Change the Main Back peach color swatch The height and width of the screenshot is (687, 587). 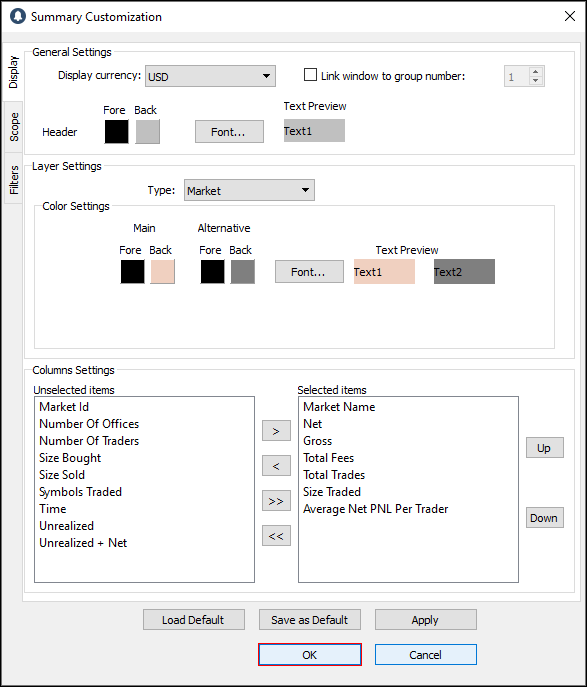pyautogui.click(x=163, y=272)
